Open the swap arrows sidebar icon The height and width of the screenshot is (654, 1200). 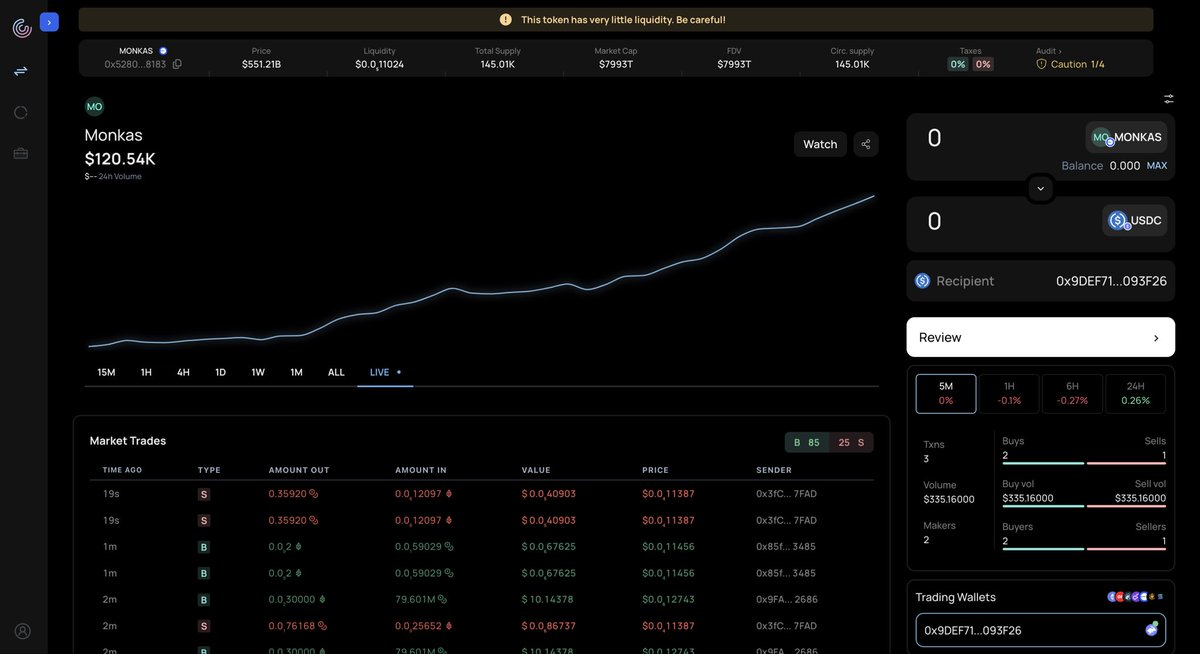click(21, 71)
